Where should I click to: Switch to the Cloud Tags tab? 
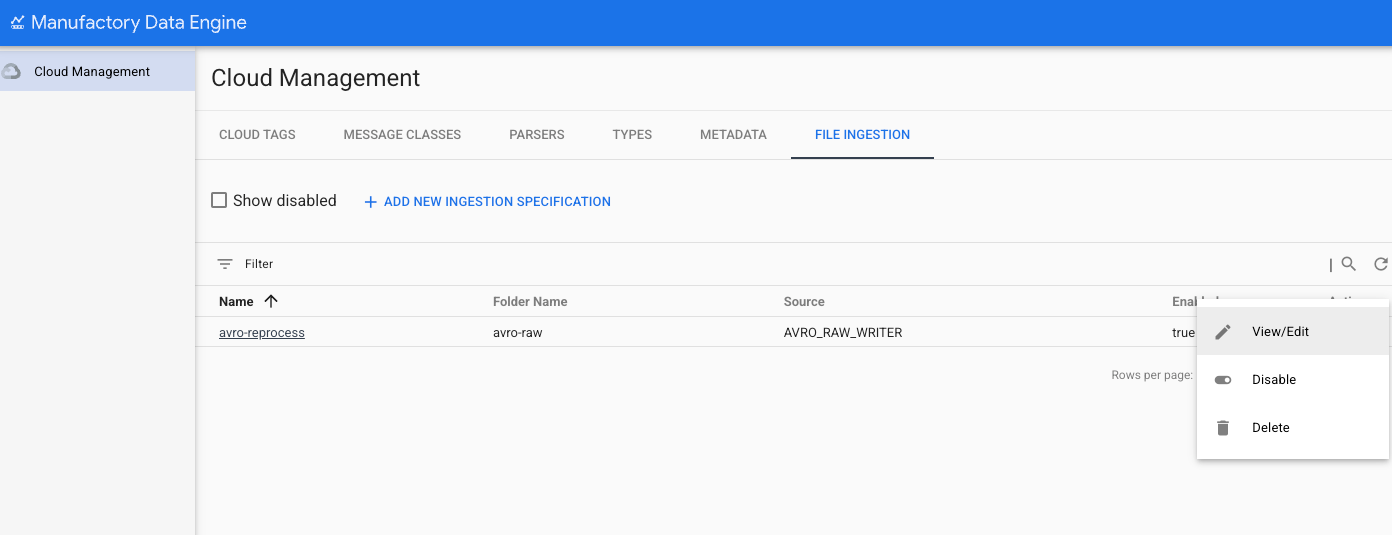coord(257,134)
